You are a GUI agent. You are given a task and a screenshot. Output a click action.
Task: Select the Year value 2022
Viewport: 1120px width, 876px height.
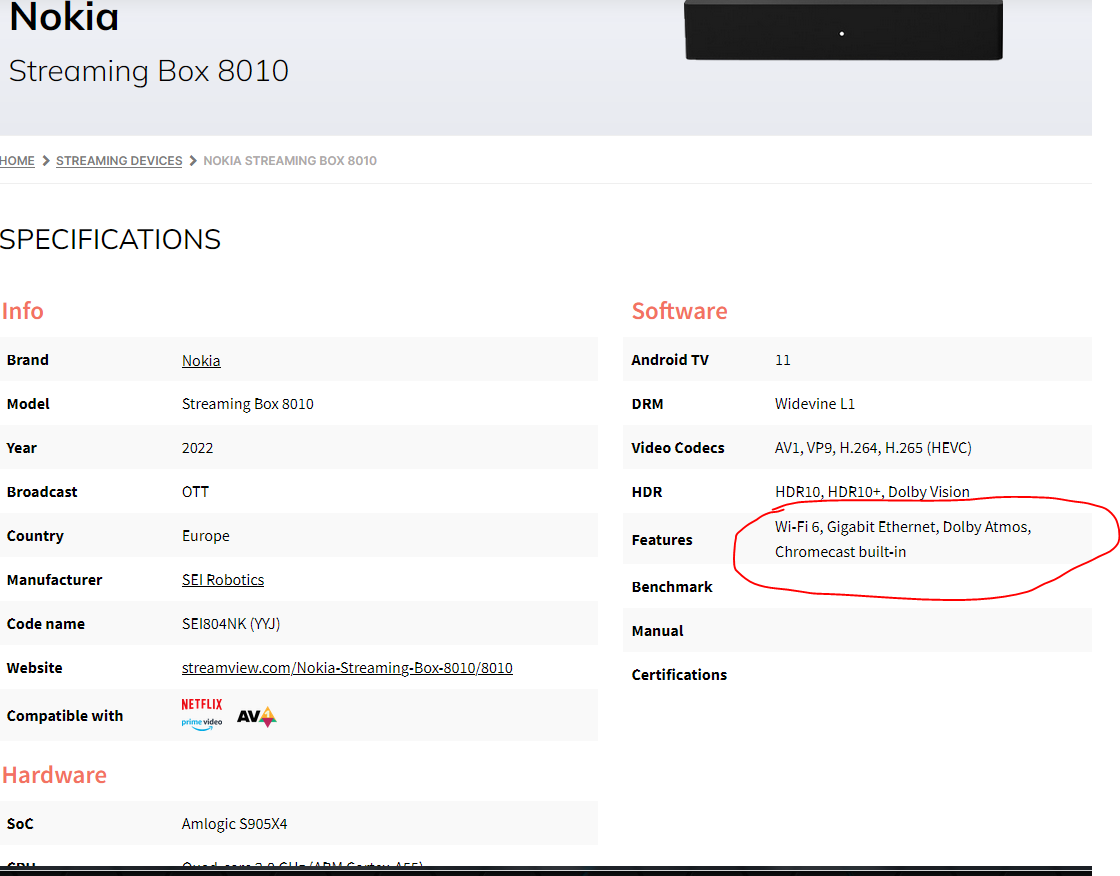[x=197, y=448]
